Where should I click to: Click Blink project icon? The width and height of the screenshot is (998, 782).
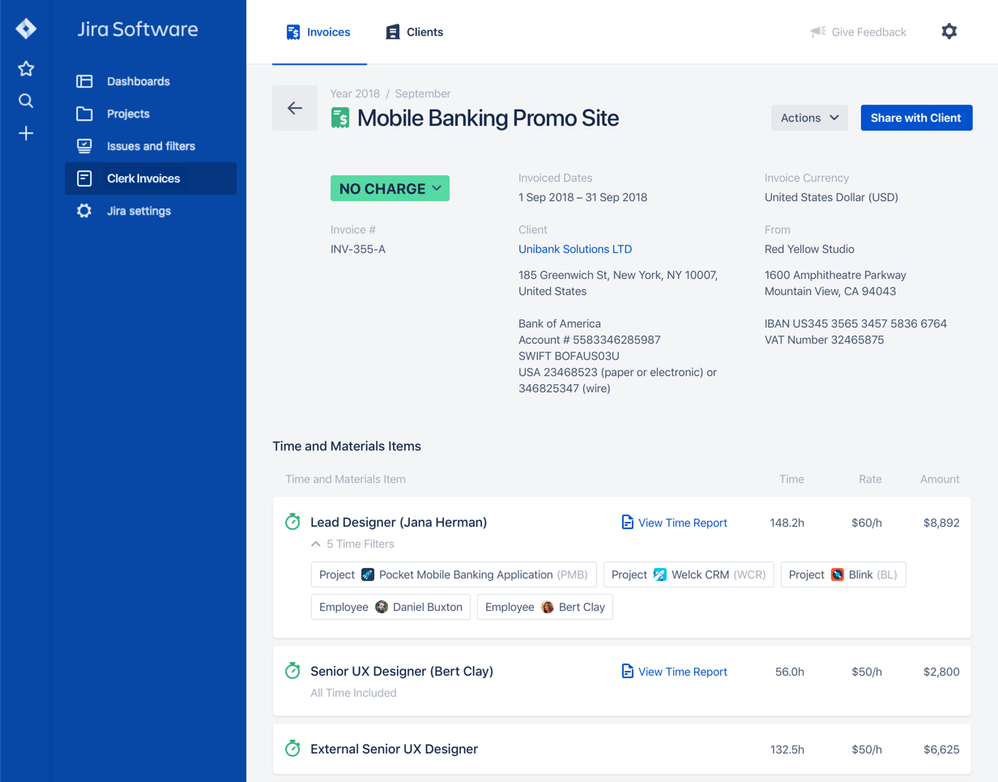838,575
